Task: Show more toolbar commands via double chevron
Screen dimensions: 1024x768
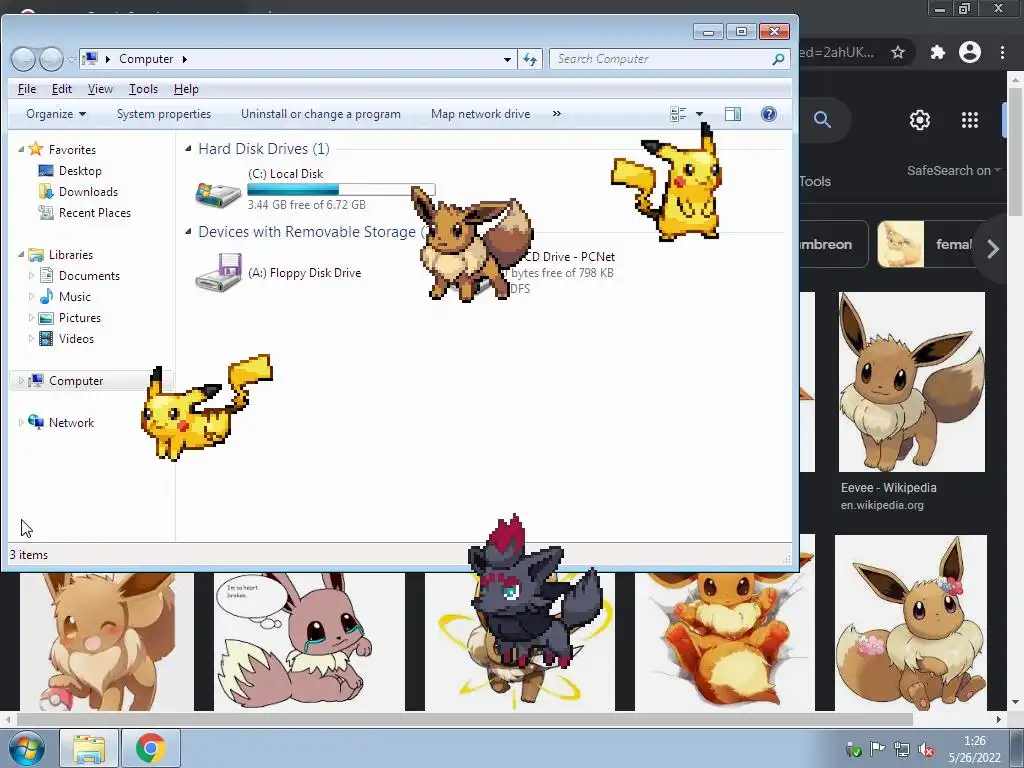Action: (556, 114)
